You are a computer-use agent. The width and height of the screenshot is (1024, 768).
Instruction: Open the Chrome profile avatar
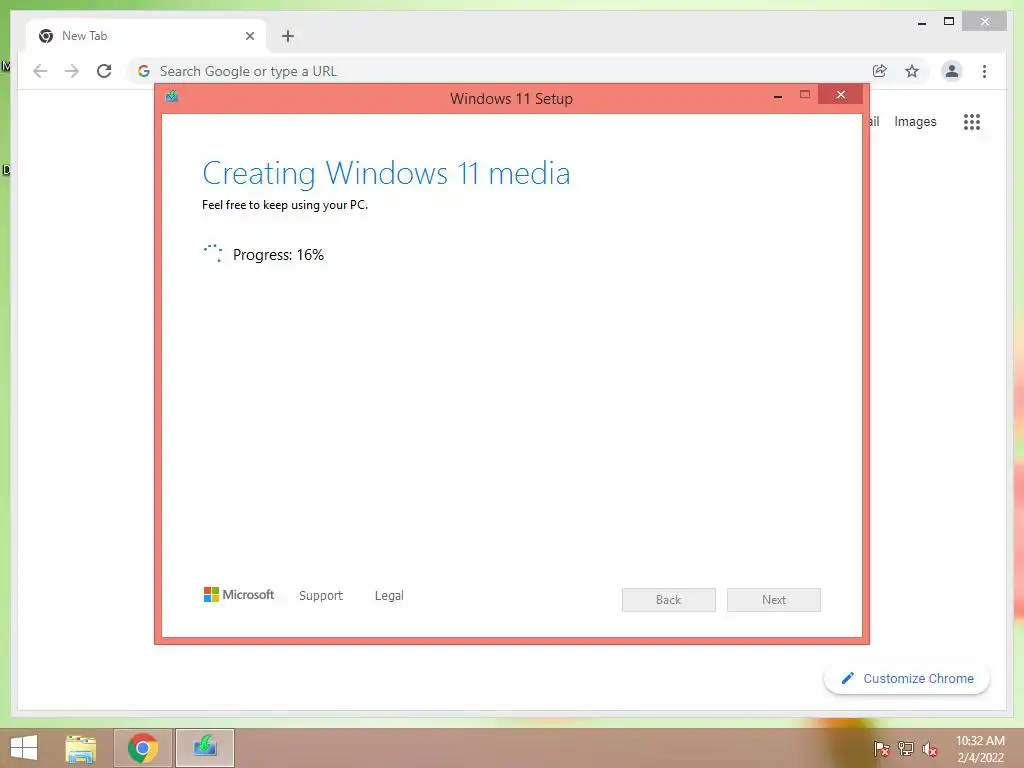[x=952, y=71]
